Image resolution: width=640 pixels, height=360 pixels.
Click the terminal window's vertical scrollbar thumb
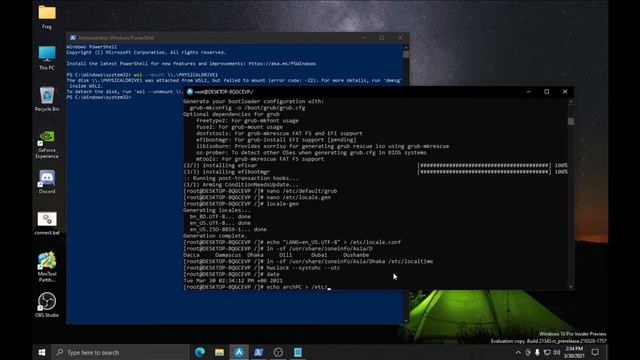(x=571, y=121)
